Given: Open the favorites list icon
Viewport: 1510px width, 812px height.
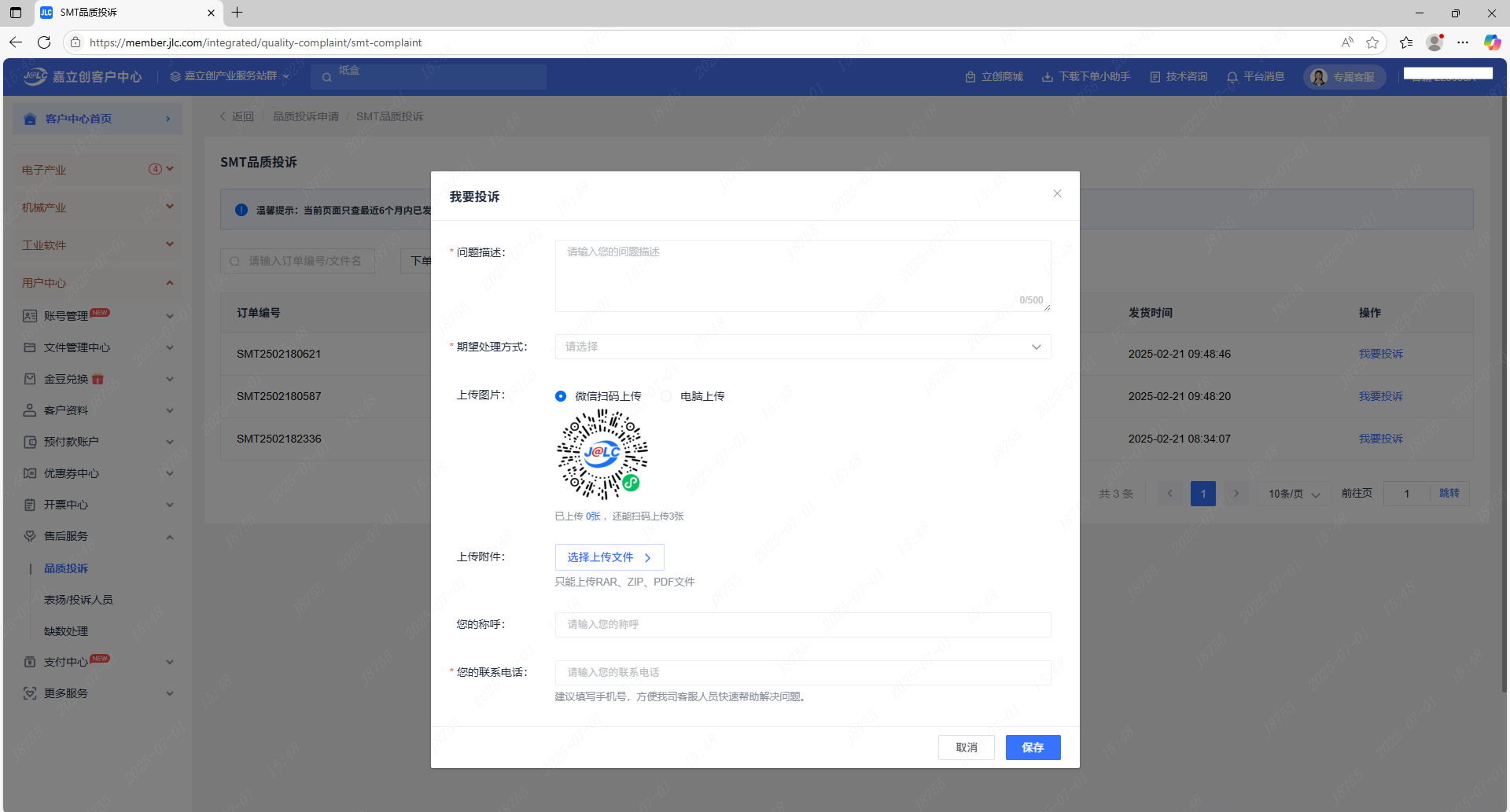Looking at the screenshot, I should pos(1406,42).
